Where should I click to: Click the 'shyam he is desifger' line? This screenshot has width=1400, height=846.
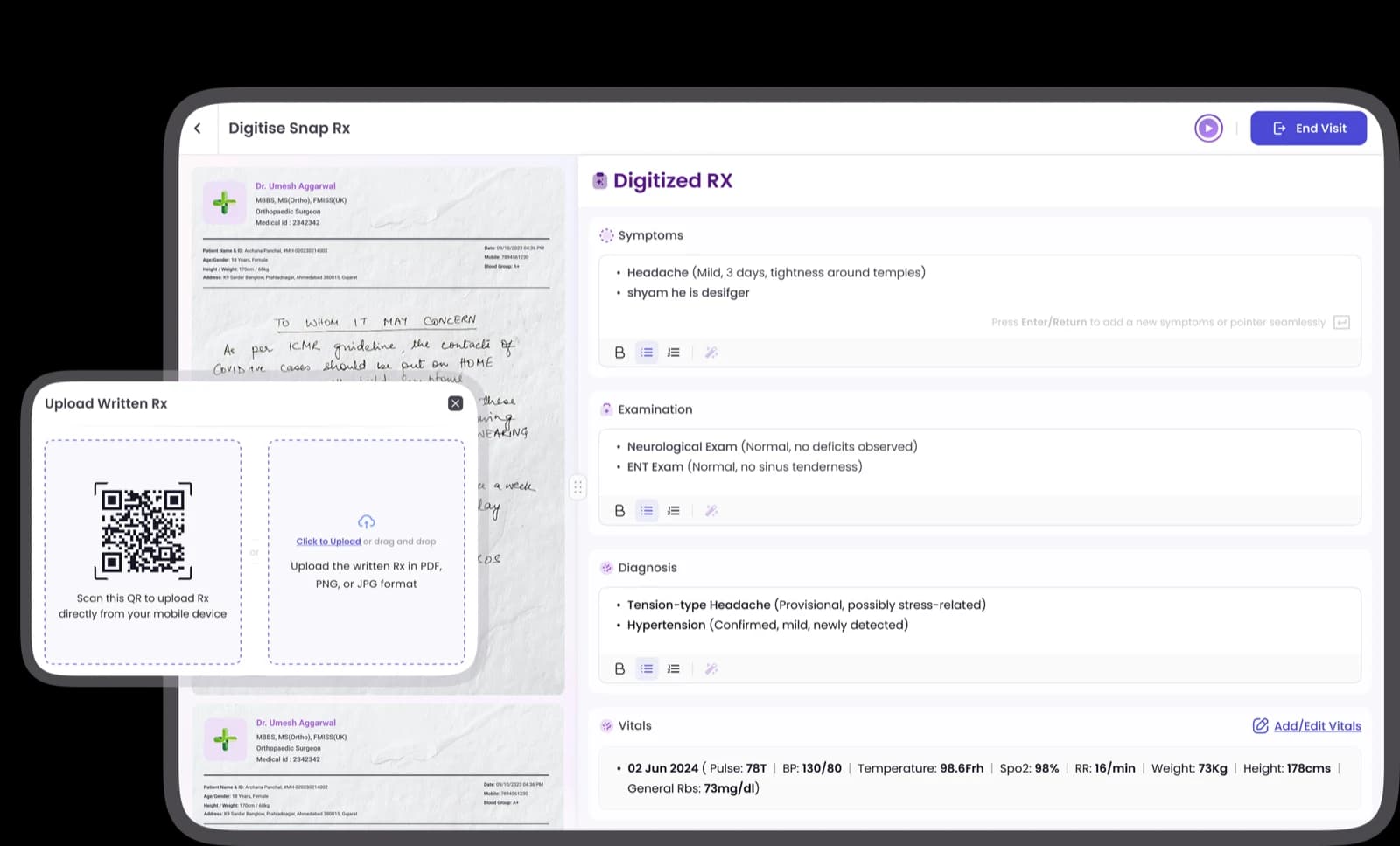click(x=688, y=293)
